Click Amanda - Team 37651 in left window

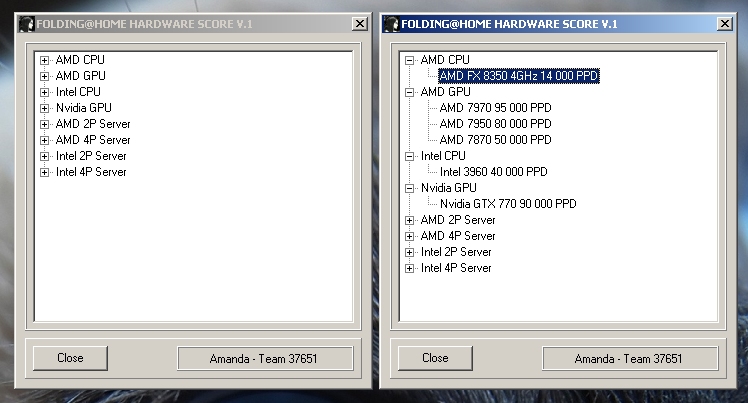coord(265,358)
